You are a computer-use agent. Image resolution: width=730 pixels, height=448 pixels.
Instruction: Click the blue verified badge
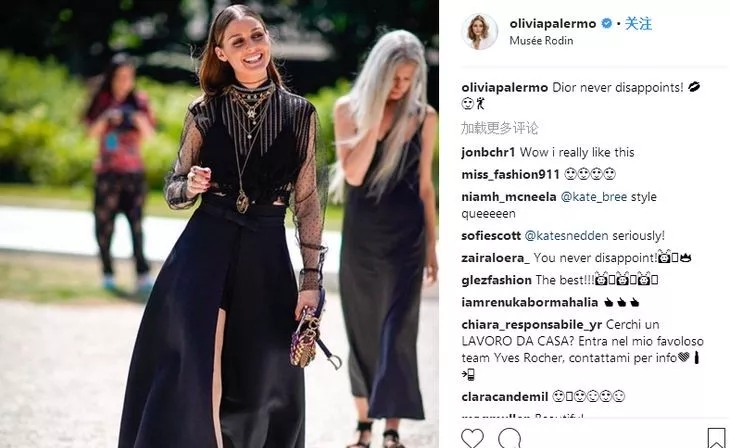click(607, 23)
